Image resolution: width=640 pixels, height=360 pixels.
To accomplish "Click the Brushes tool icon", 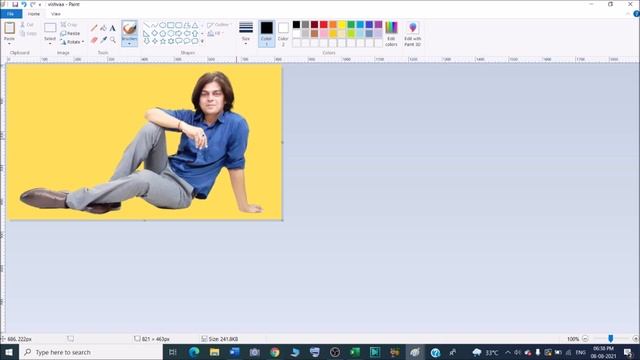I will 129,29.
